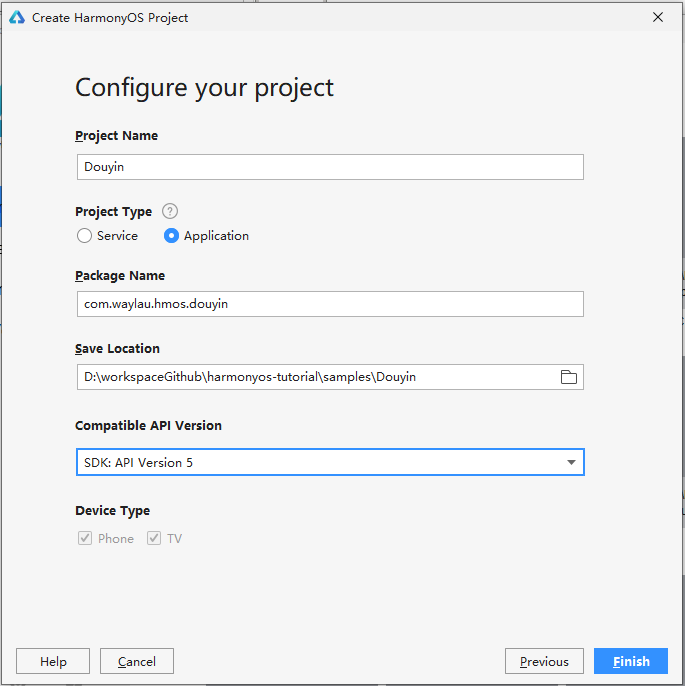Select the Service project type radio button

[84, 236]
